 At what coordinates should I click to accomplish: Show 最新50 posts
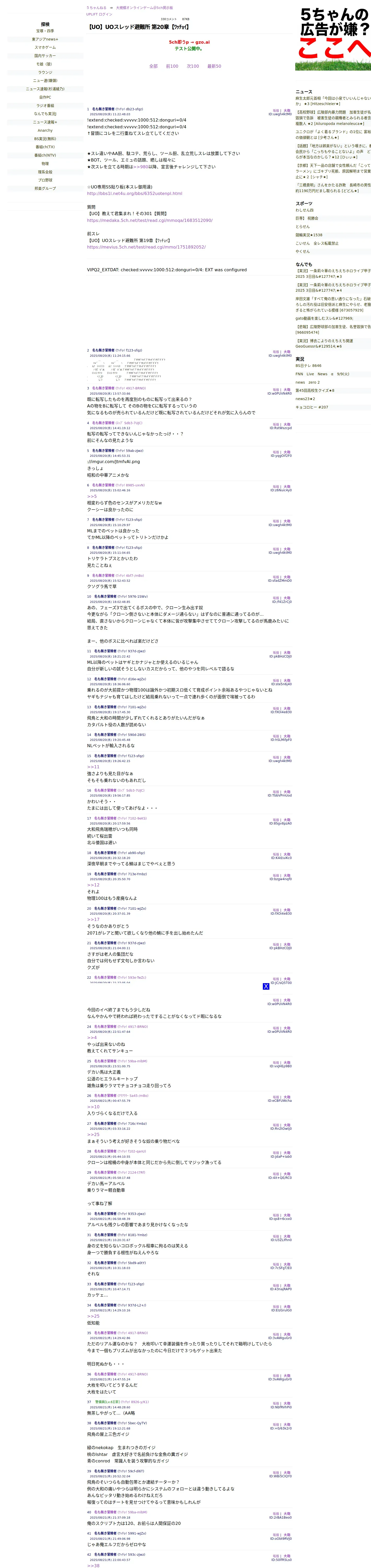(x=214, y=66)
